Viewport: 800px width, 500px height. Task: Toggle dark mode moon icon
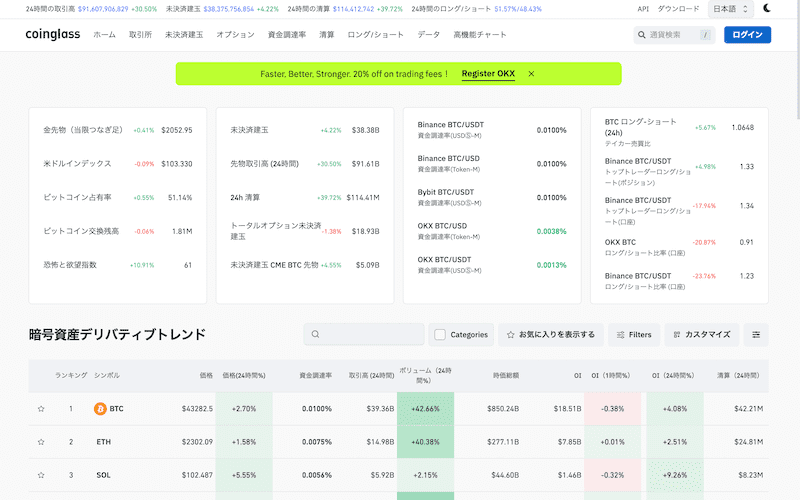click(766, 8)
